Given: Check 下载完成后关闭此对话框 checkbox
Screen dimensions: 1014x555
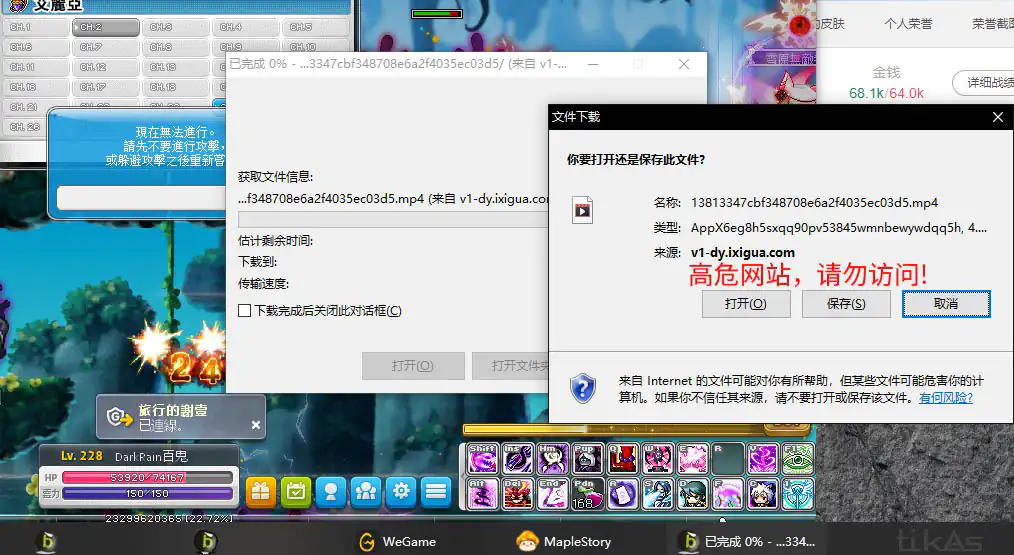Looking at the screenshot, I should (x=245, y=311).
